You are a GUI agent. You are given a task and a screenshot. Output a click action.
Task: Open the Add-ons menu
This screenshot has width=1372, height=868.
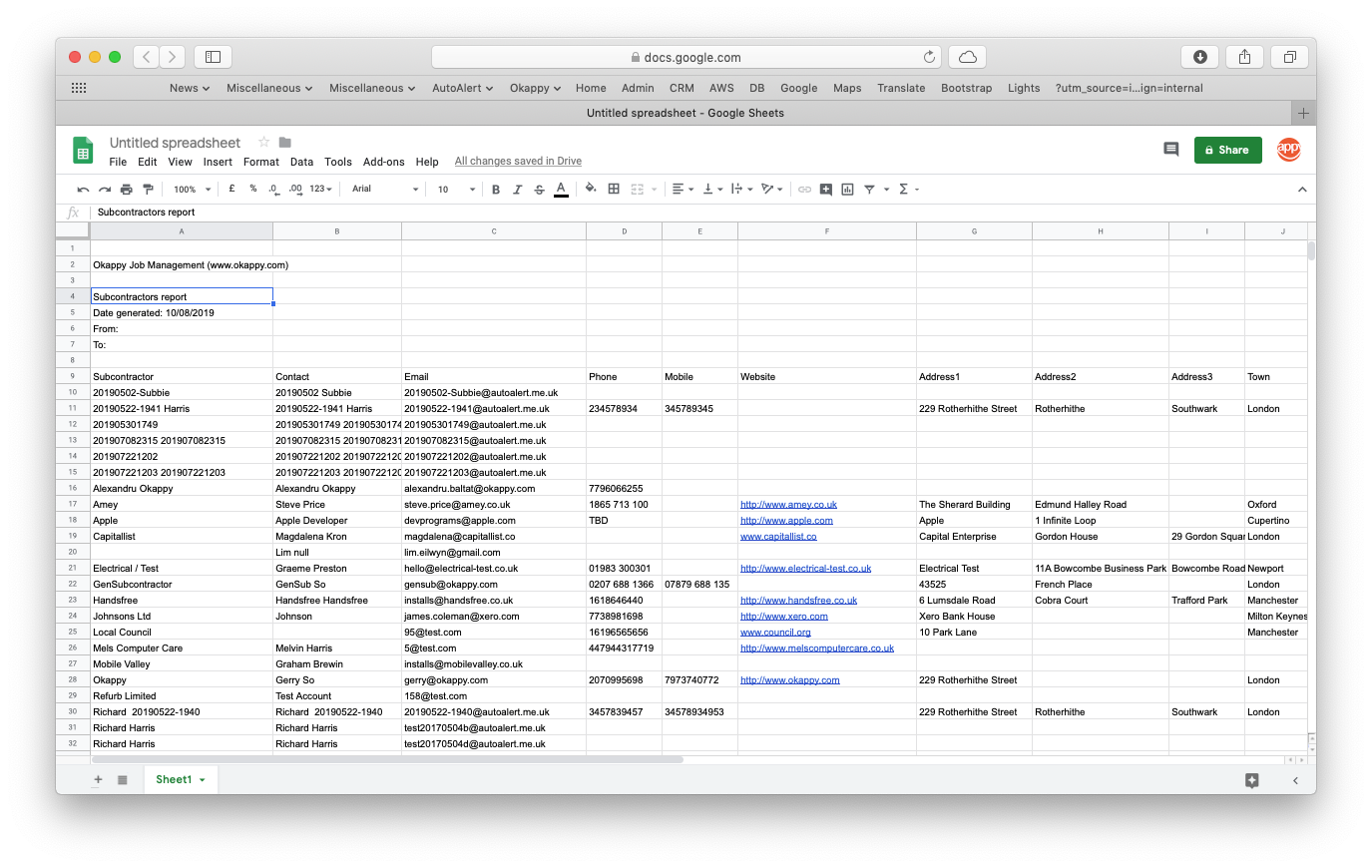pos(383,161)
